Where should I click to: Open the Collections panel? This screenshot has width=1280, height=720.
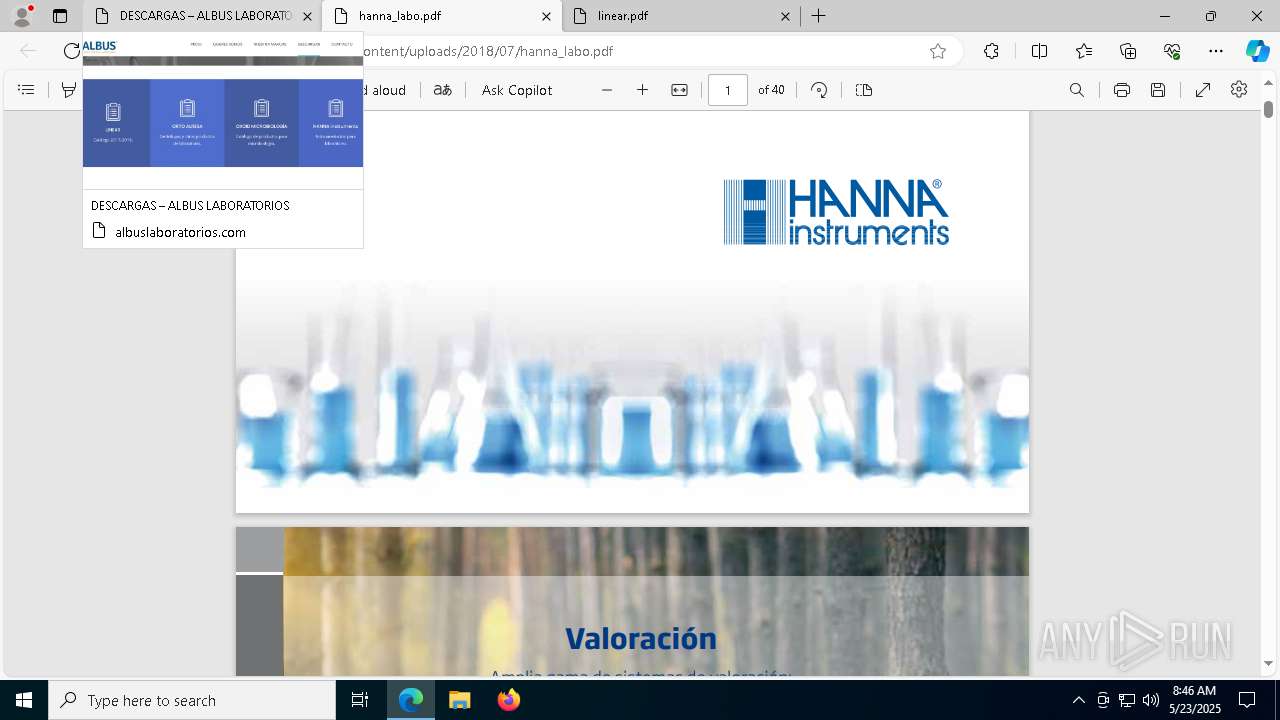click(1128, 51)
